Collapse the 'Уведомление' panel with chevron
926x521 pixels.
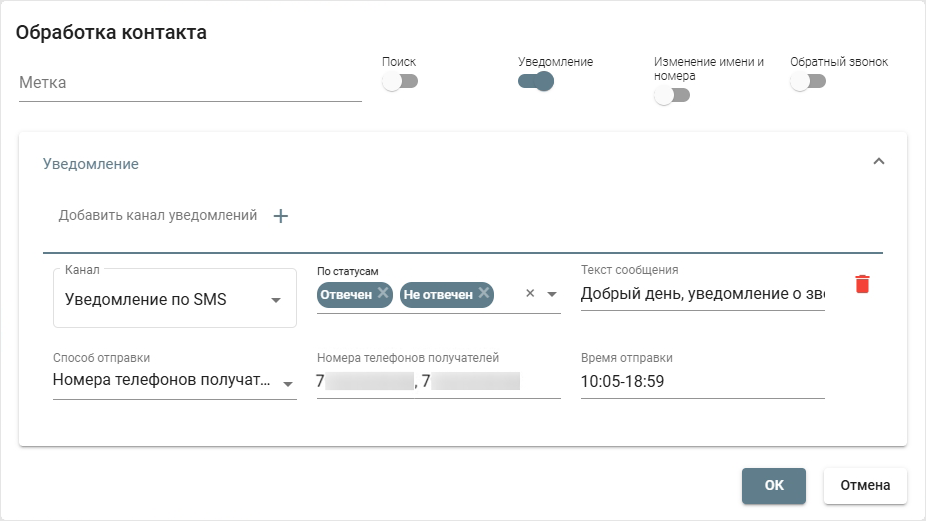click(879, 161)
